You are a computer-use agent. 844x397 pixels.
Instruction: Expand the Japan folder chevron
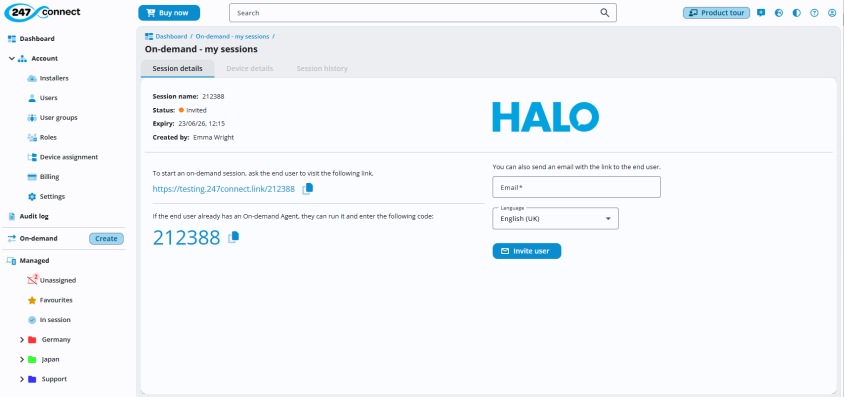coord(22,359)
